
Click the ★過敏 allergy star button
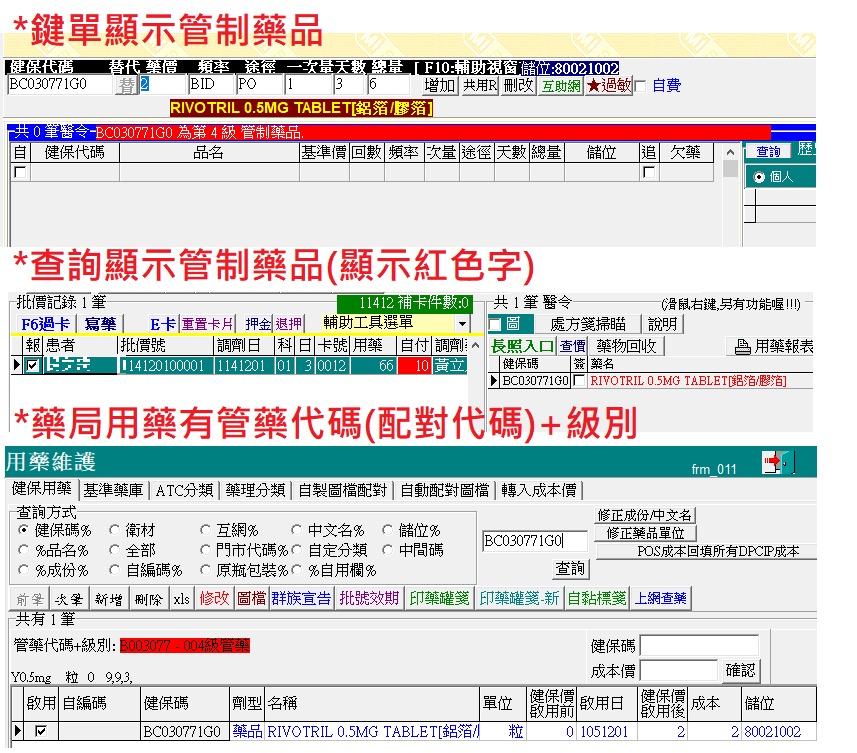(x=609, y=86)
